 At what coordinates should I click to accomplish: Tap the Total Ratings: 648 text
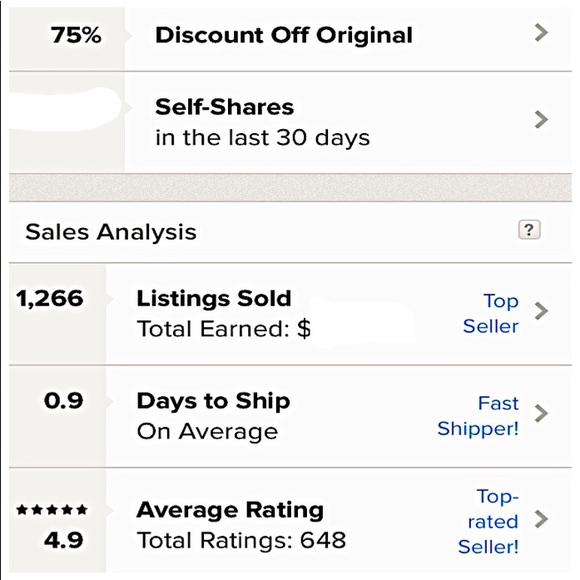click(x=241, y=540)
